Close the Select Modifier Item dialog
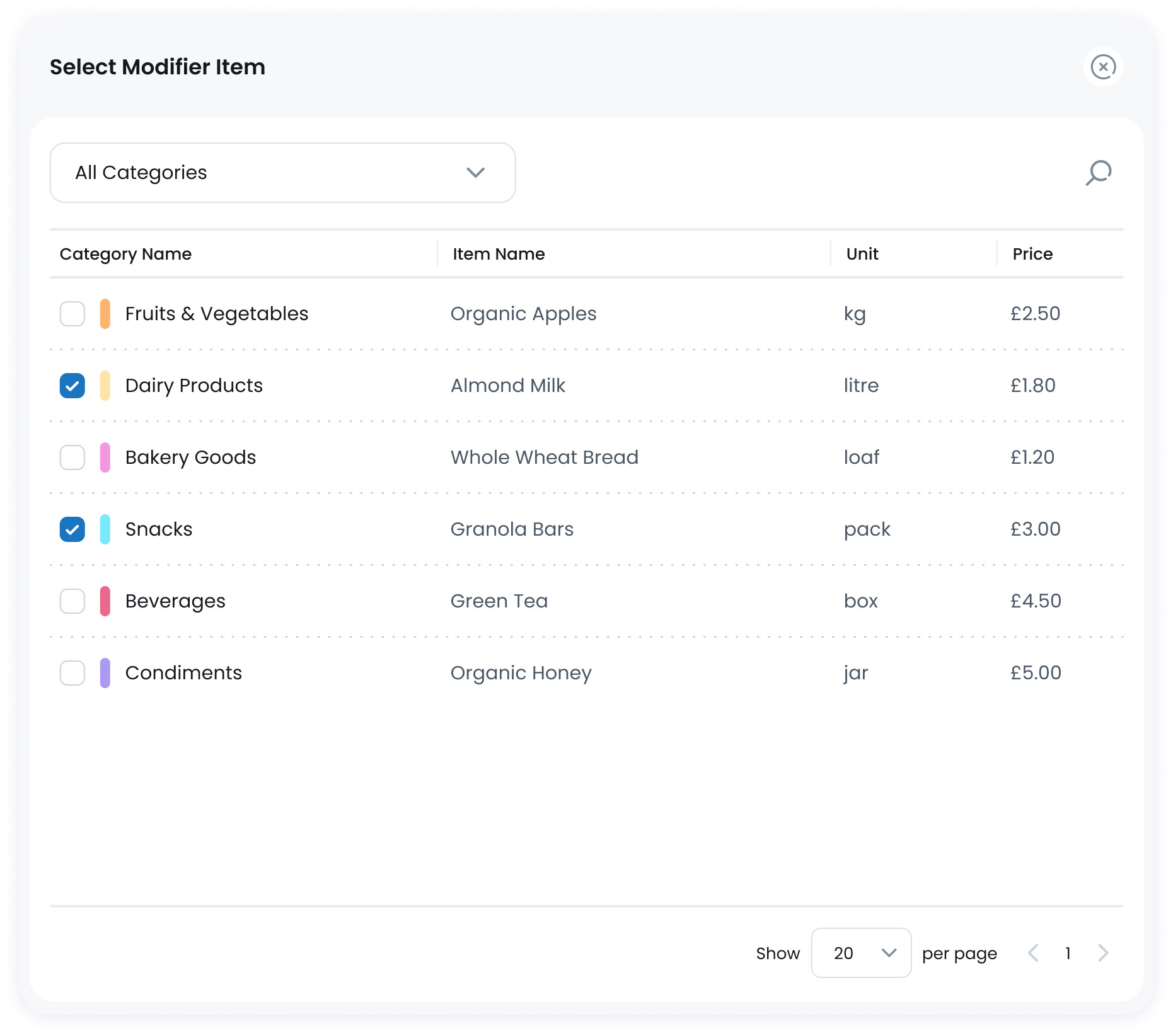Screen dimensions: 1173x1036 1103,67
